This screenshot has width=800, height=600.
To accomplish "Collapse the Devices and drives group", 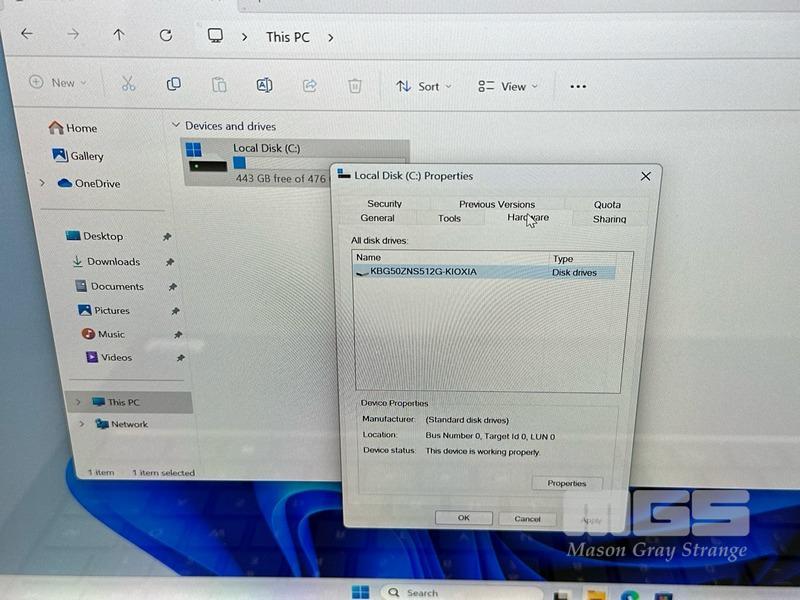I will pos(176,126).
